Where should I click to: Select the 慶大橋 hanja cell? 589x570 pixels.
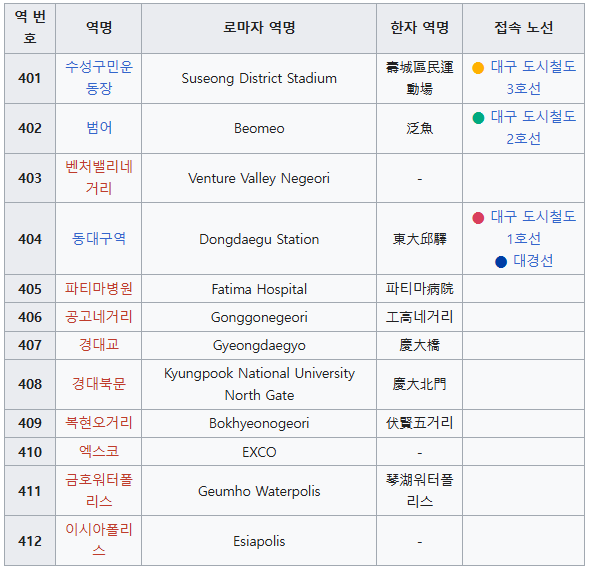(x=420, y=345)
